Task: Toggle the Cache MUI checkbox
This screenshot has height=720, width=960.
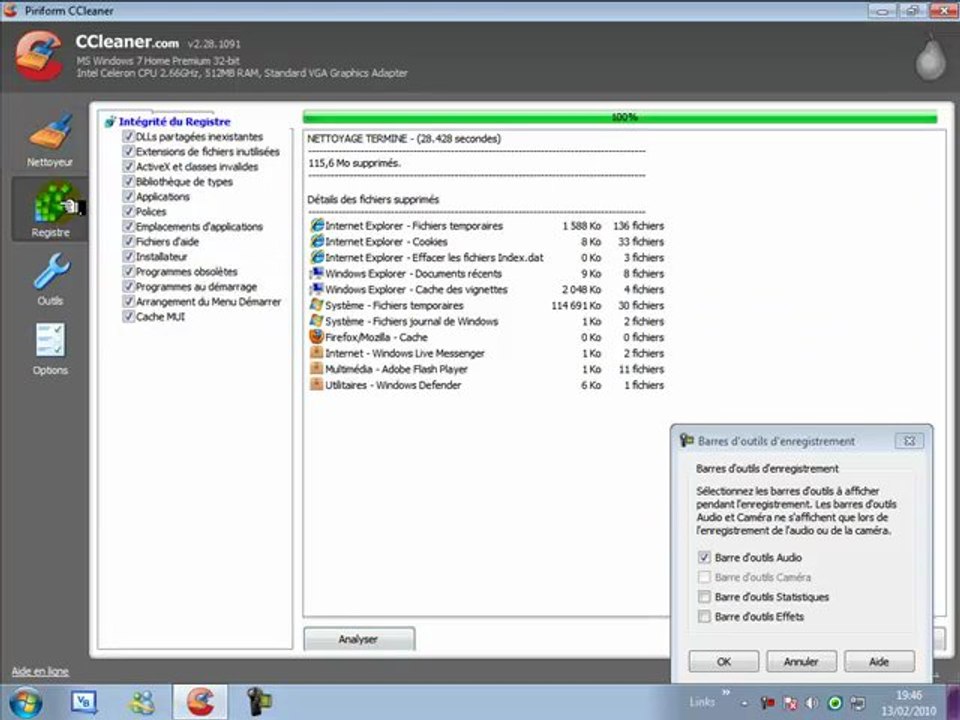Action: (128, 317)
